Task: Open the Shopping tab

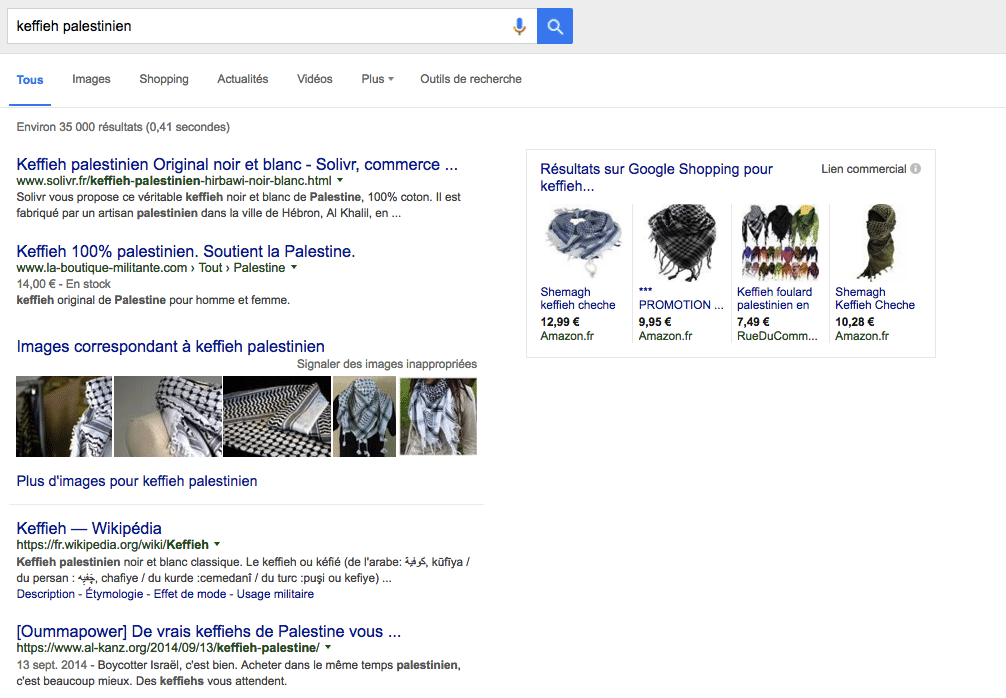Action: click(164, 79)
